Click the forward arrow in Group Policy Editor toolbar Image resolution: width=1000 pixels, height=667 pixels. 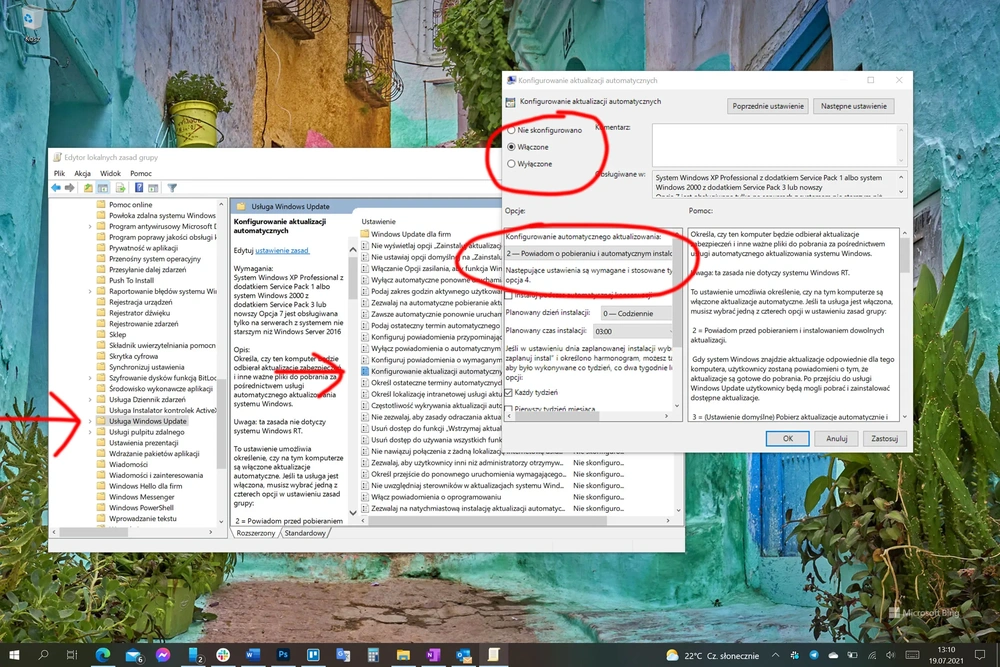(x=70, y=187)
